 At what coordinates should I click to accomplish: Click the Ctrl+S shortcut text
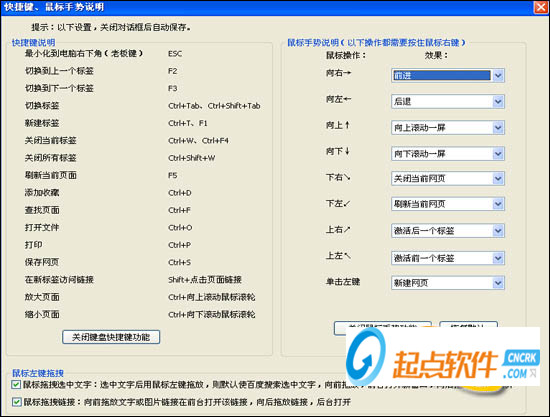point(179,262)
